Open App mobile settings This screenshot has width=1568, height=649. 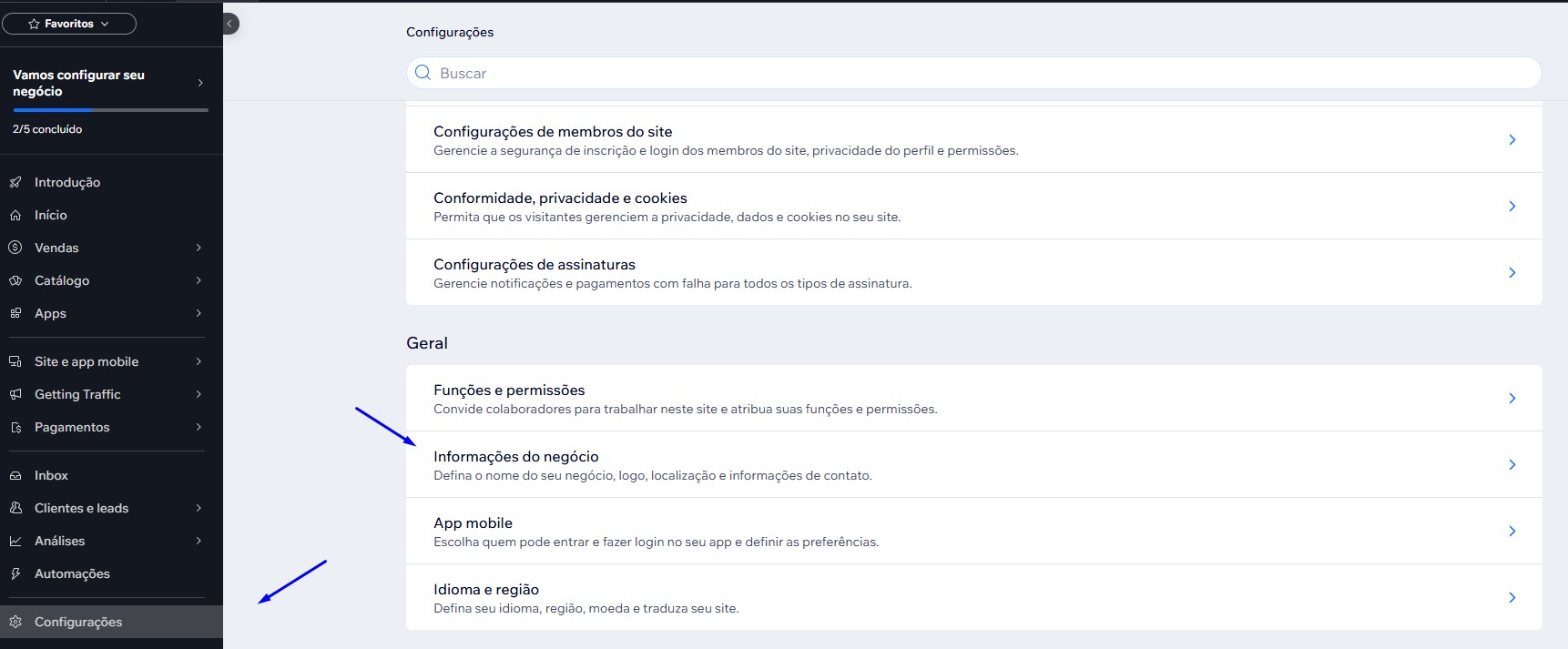pyautogui.click(x=974, y=531)
